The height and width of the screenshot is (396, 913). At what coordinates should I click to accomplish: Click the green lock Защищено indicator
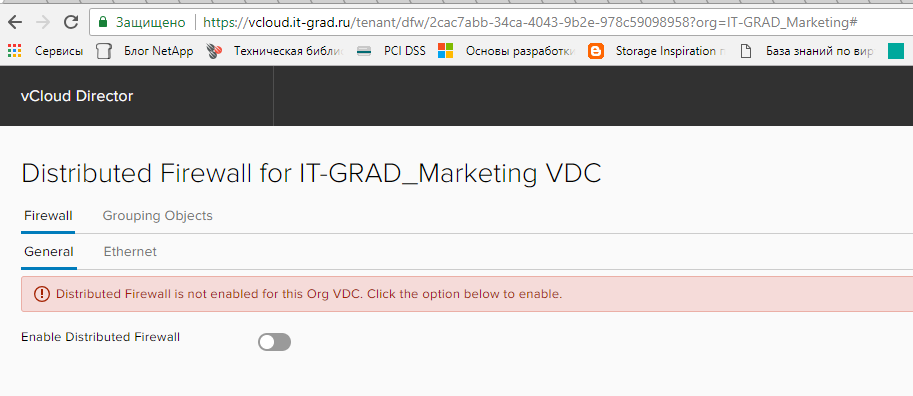(x=141, y=23)
